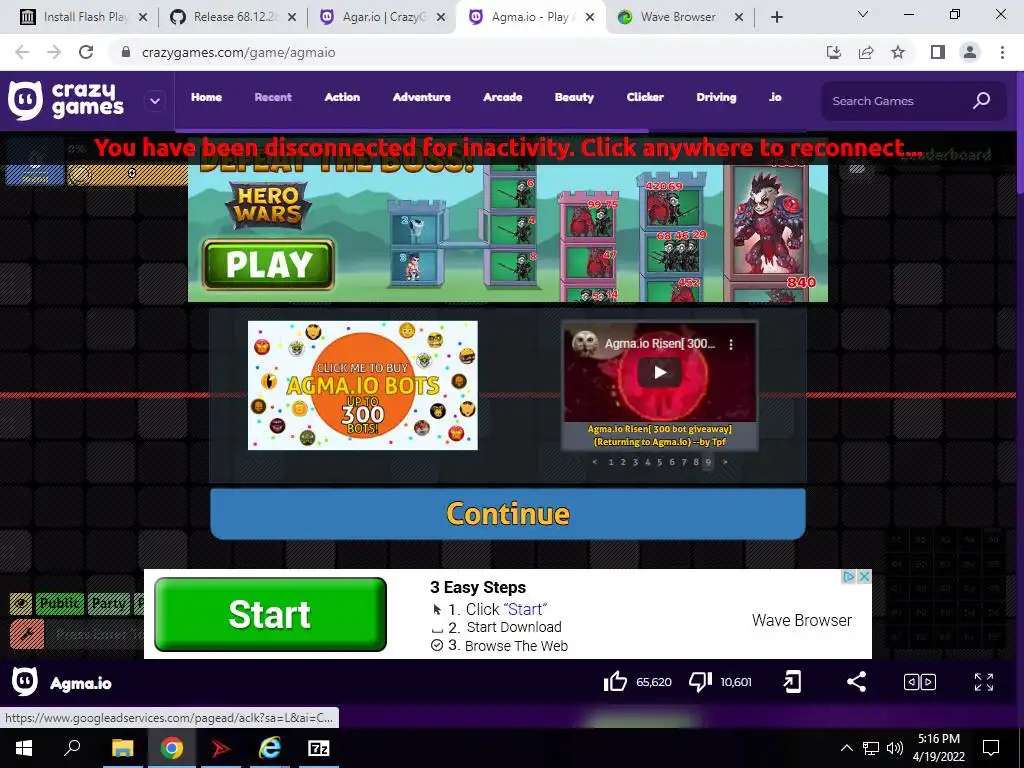Switch to Agar.io CrazyGames tab
This screenshot has height=768, width=1024.
(383, 17)
